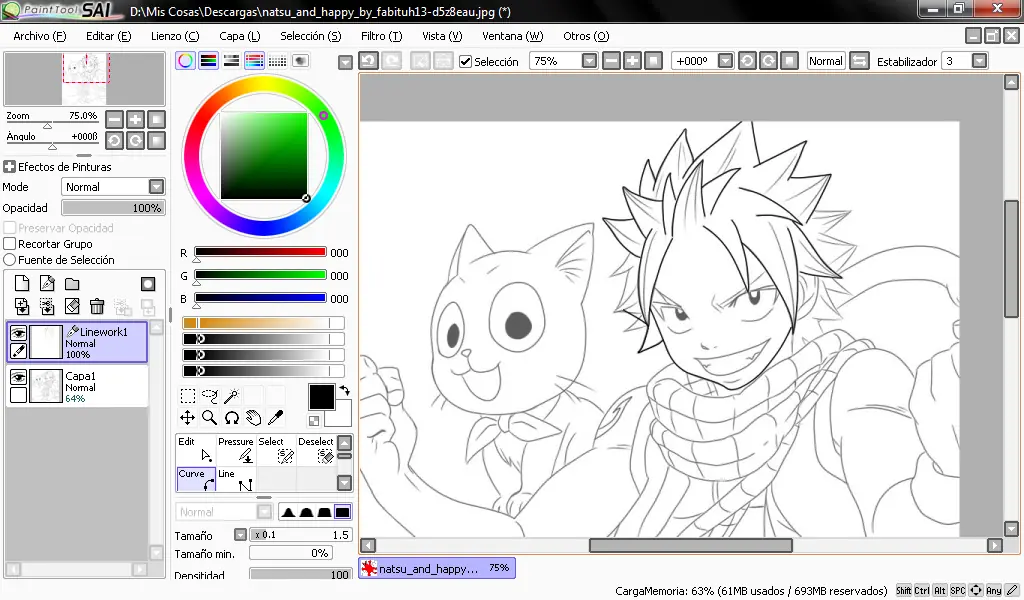Open the Archivo menu
Screen dimensions: 1024x600
[40, 36]
